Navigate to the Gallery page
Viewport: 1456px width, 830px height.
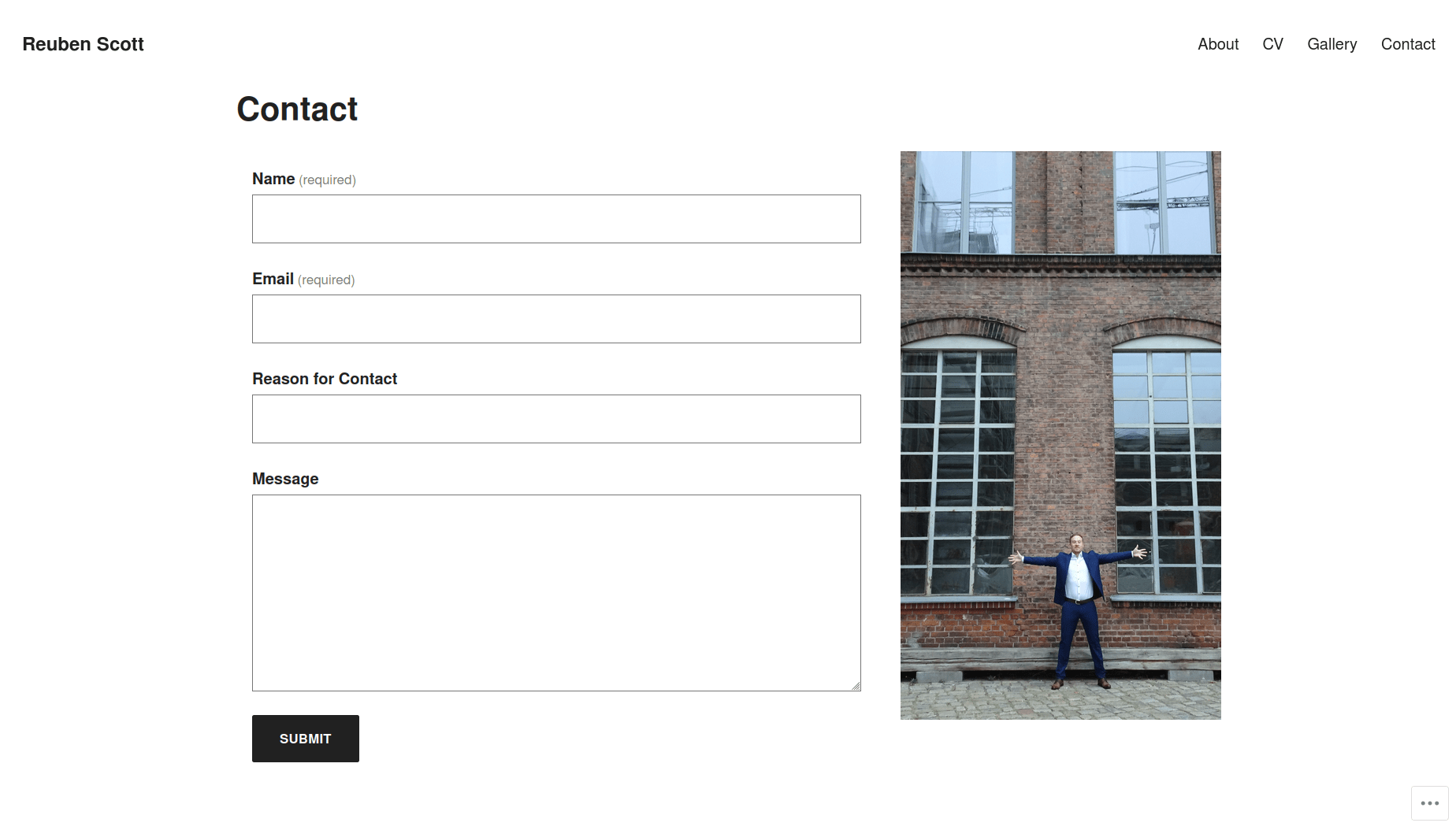coord(1332,44)
